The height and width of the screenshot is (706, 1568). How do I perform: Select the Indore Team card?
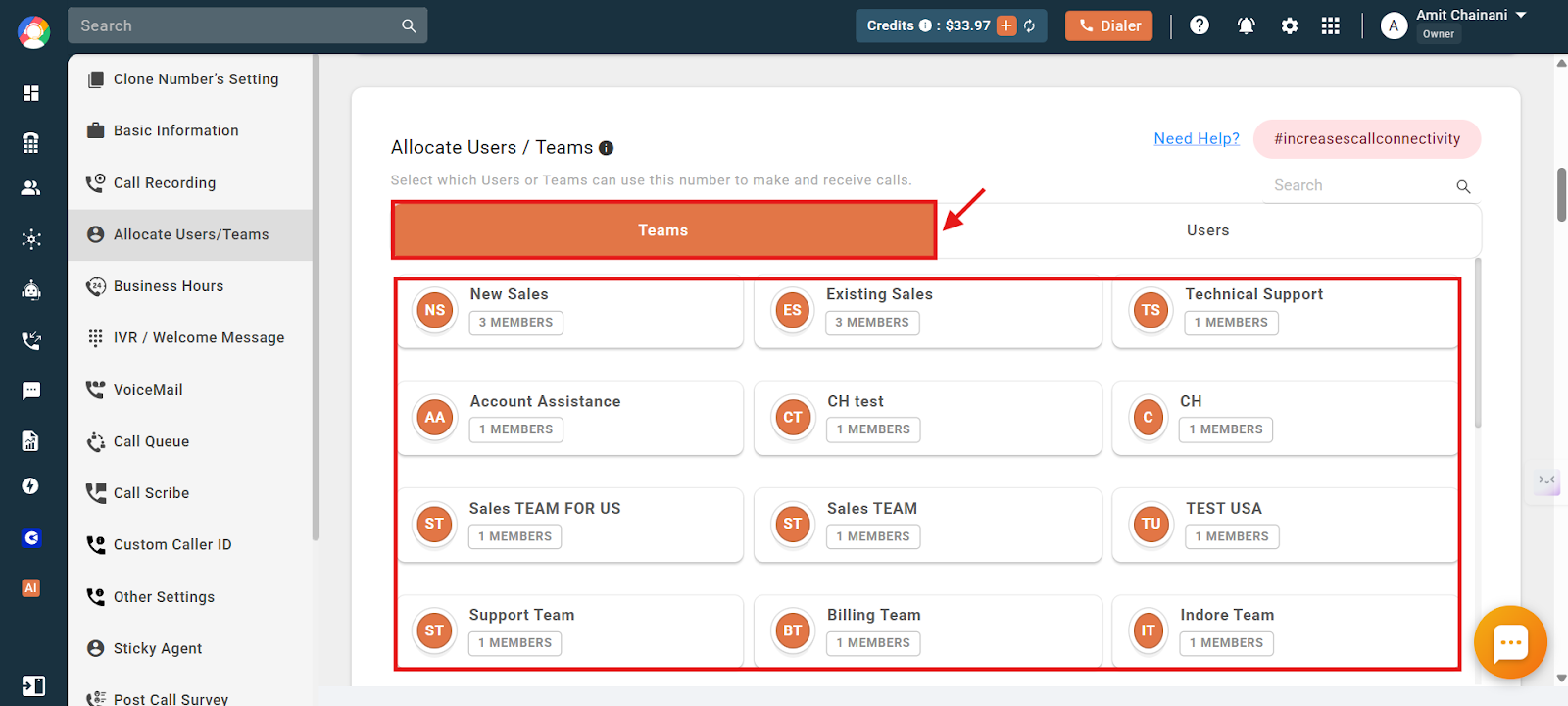tap(1285, 631)
